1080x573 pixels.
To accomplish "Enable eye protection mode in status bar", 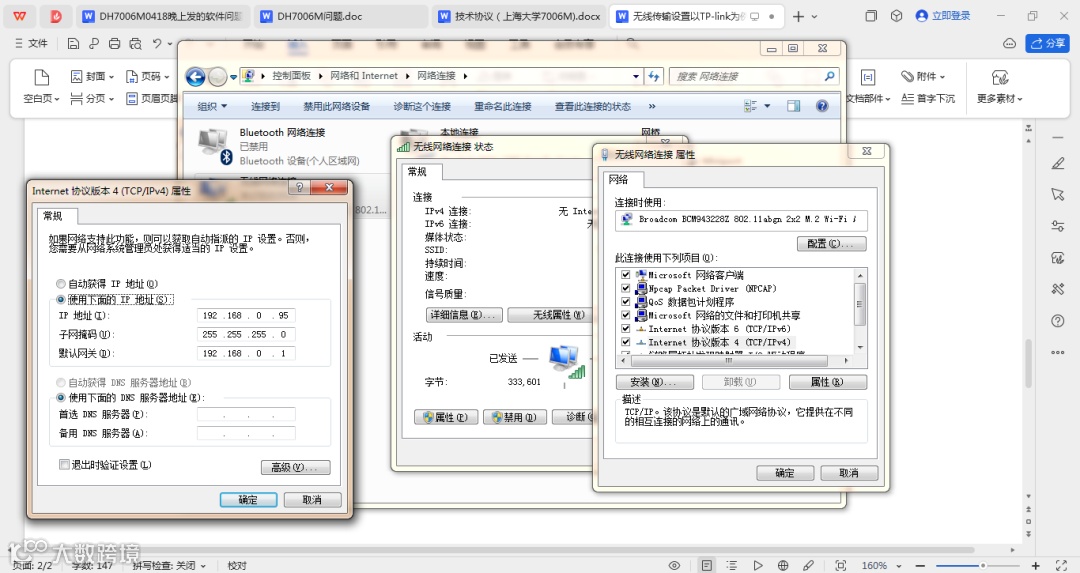I will (674, 565).
